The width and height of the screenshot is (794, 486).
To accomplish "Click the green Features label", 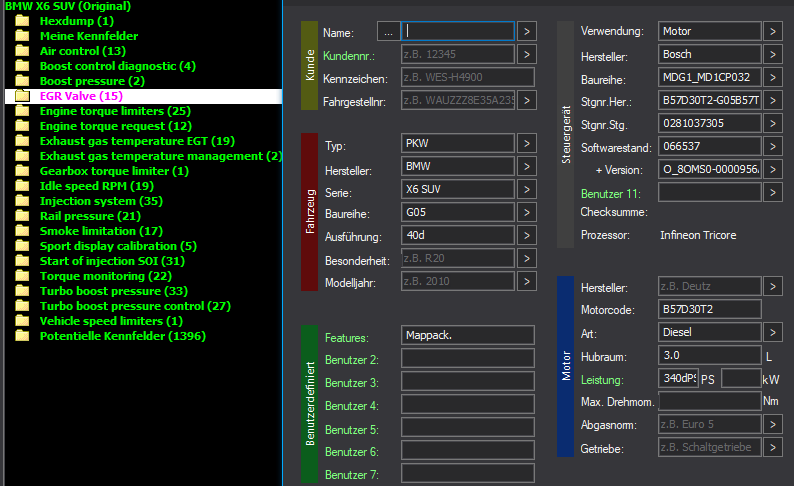I will coord(347,338).
